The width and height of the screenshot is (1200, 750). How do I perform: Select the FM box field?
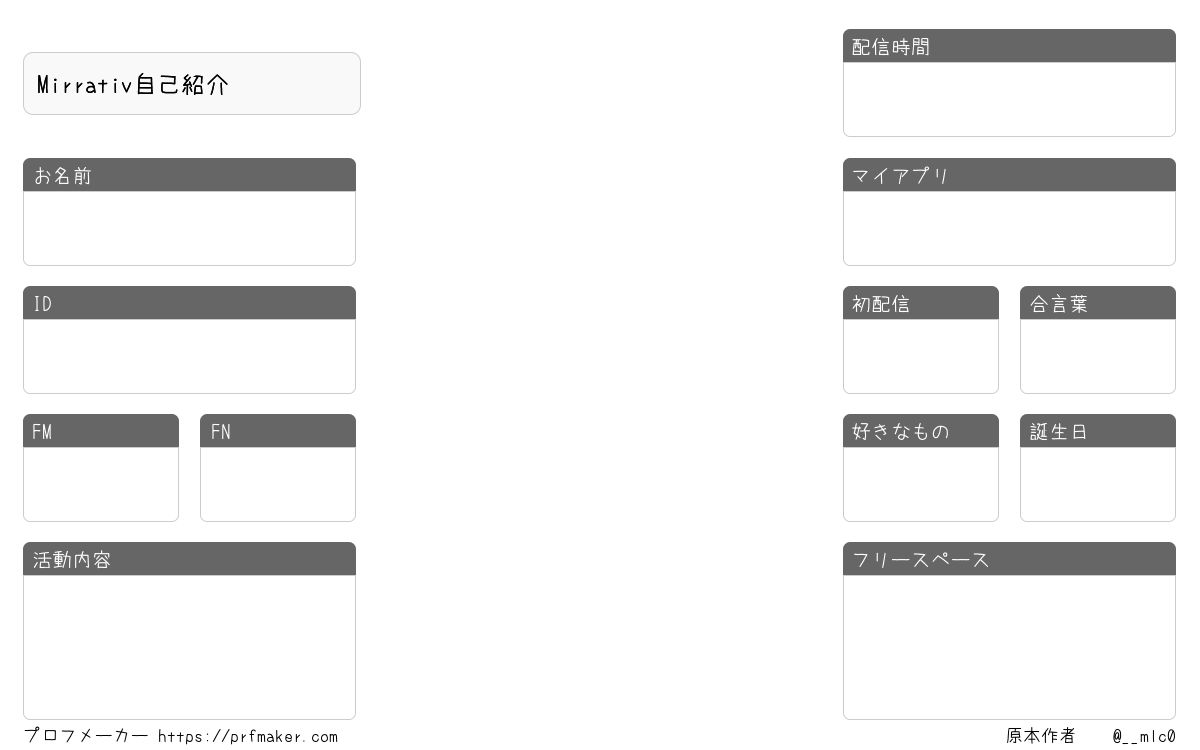(x=101, y=484)
